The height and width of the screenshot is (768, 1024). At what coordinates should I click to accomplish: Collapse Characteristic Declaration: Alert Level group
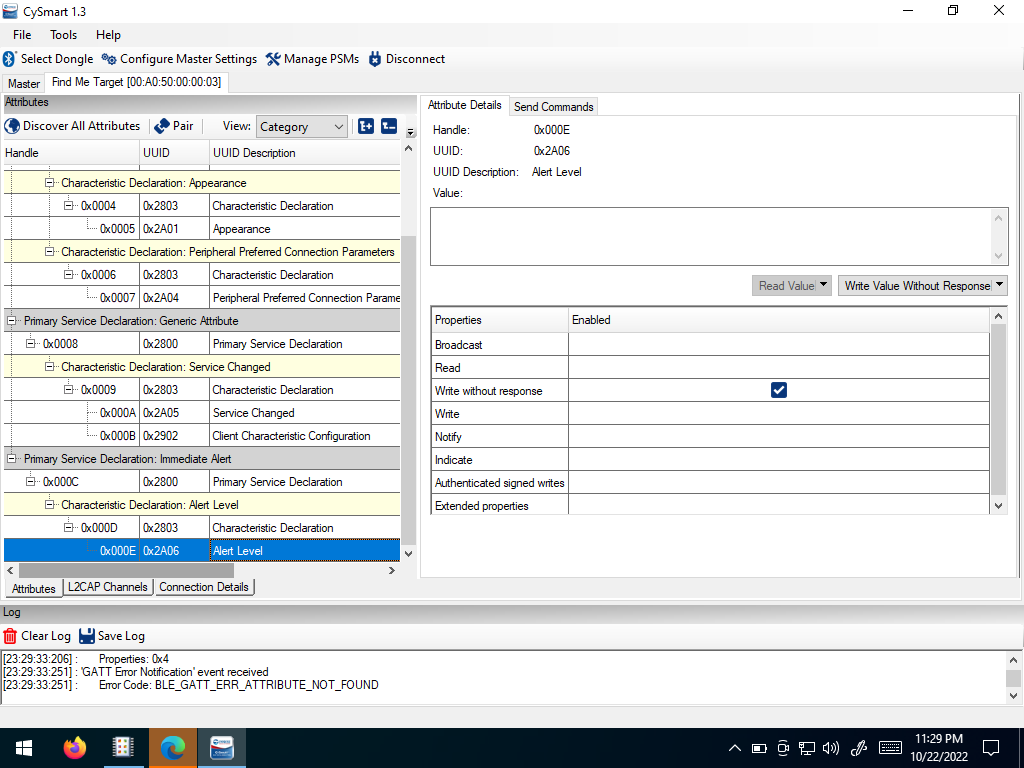tap(49, 504)
